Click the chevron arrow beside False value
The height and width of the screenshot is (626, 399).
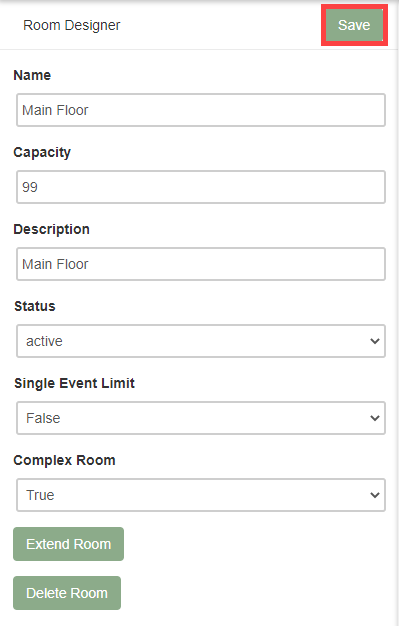375,418
